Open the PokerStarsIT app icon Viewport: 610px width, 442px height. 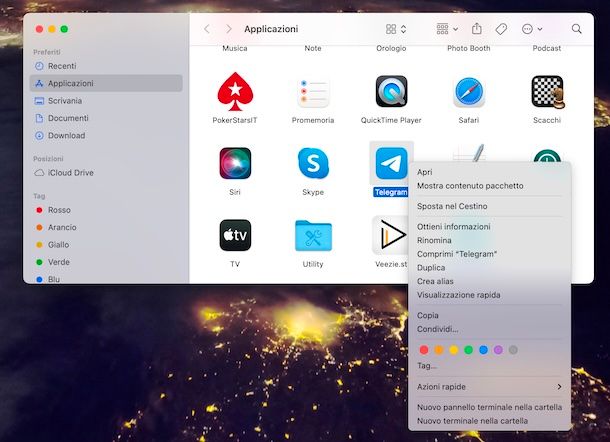[x=235, y=92]
